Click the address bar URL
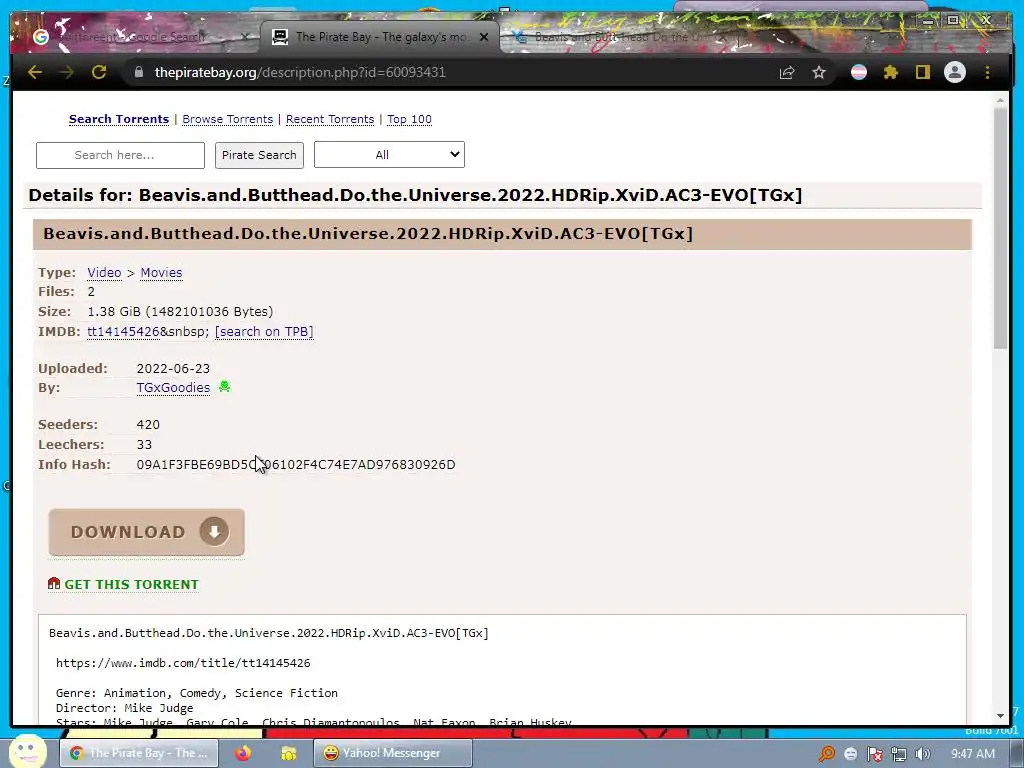The width and height of the screenshot is (1024, 768). [300, 72]
